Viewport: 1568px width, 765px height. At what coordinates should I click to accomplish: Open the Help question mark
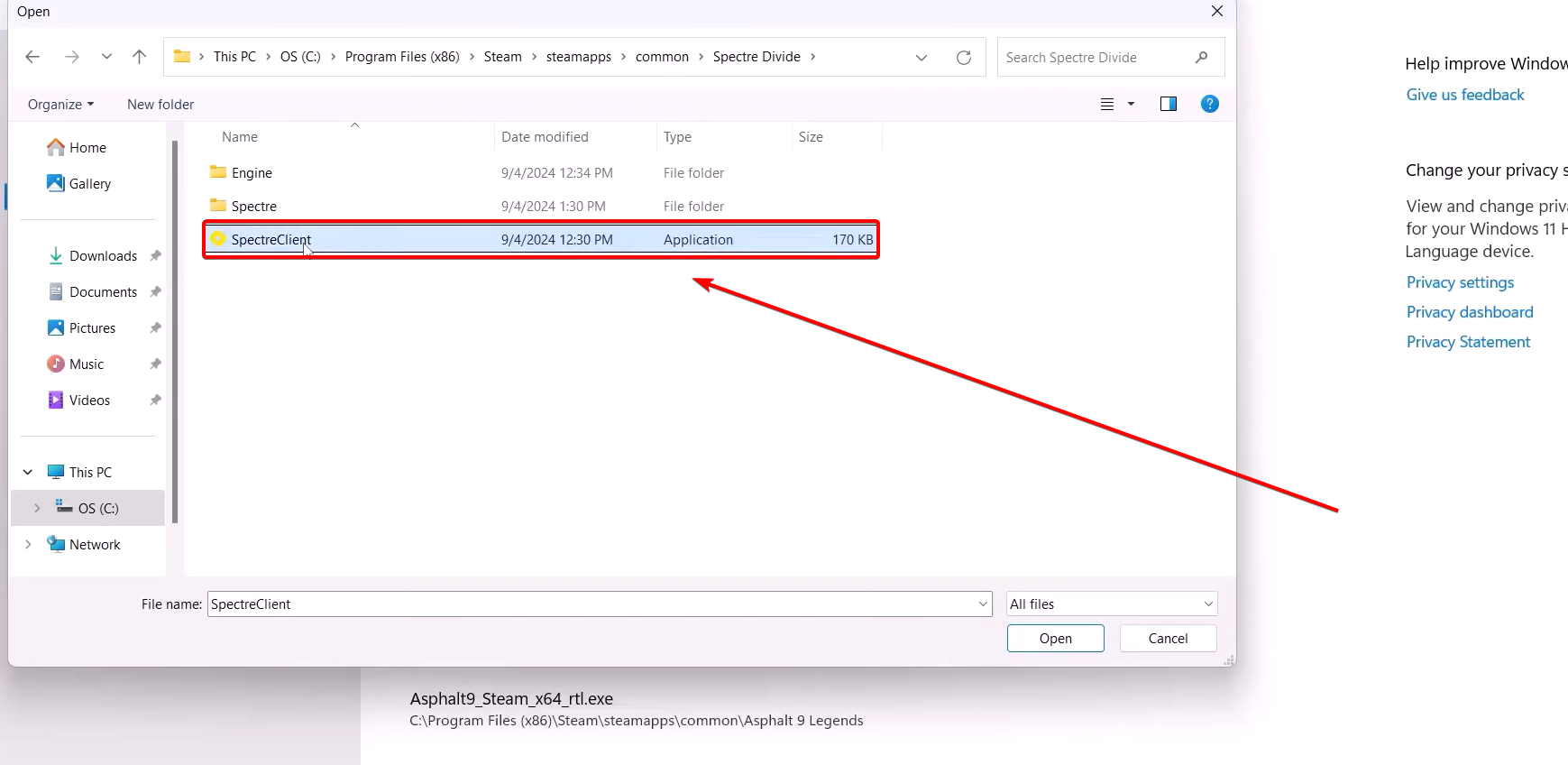point(1210,104)
